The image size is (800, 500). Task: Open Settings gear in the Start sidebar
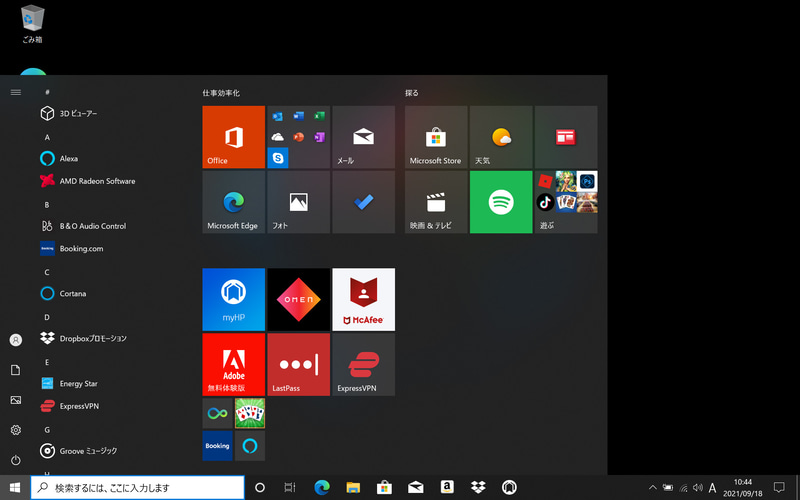(x=16, y=430)
